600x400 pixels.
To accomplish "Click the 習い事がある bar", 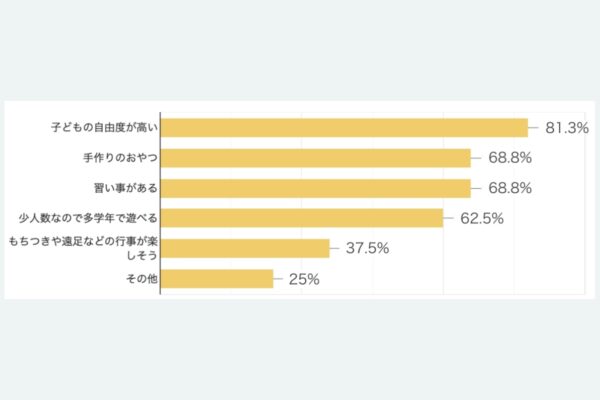I will tap(315, 188).
